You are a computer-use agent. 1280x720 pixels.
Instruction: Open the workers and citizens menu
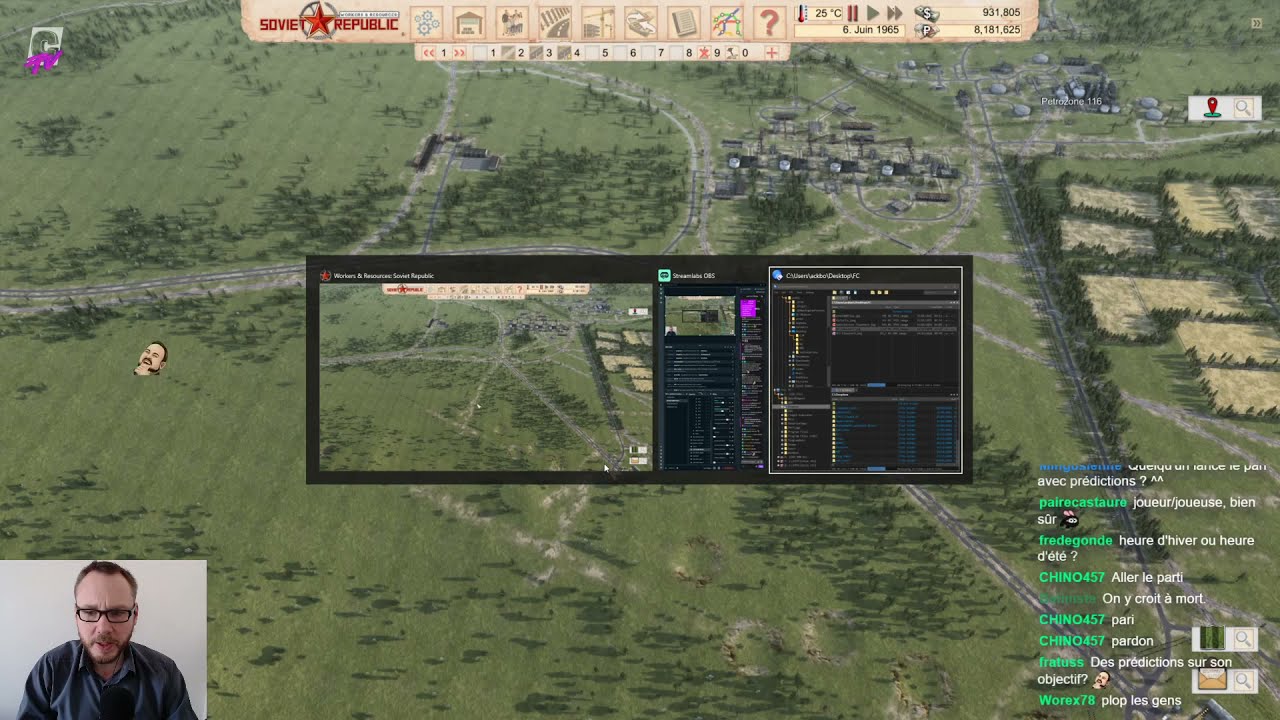click(512, 21)
